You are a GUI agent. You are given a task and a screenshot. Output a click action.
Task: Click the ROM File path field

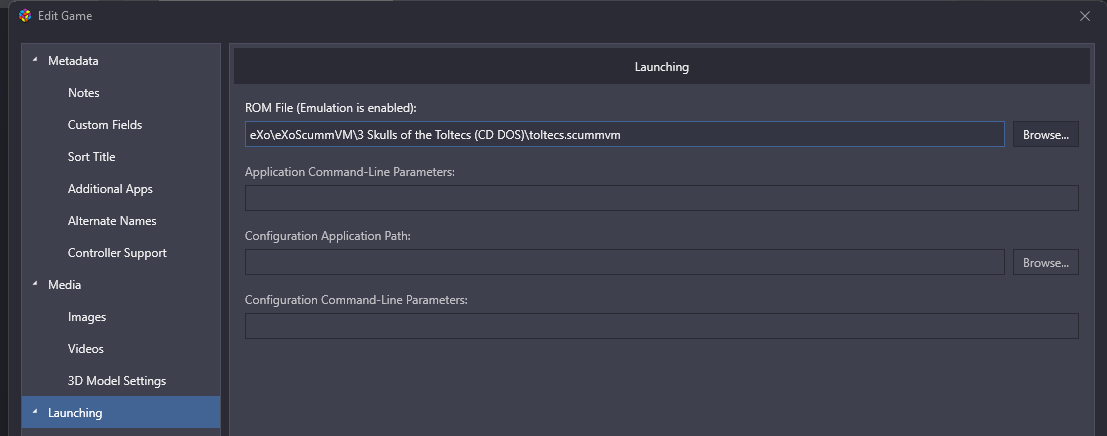(x=624, y=134)
